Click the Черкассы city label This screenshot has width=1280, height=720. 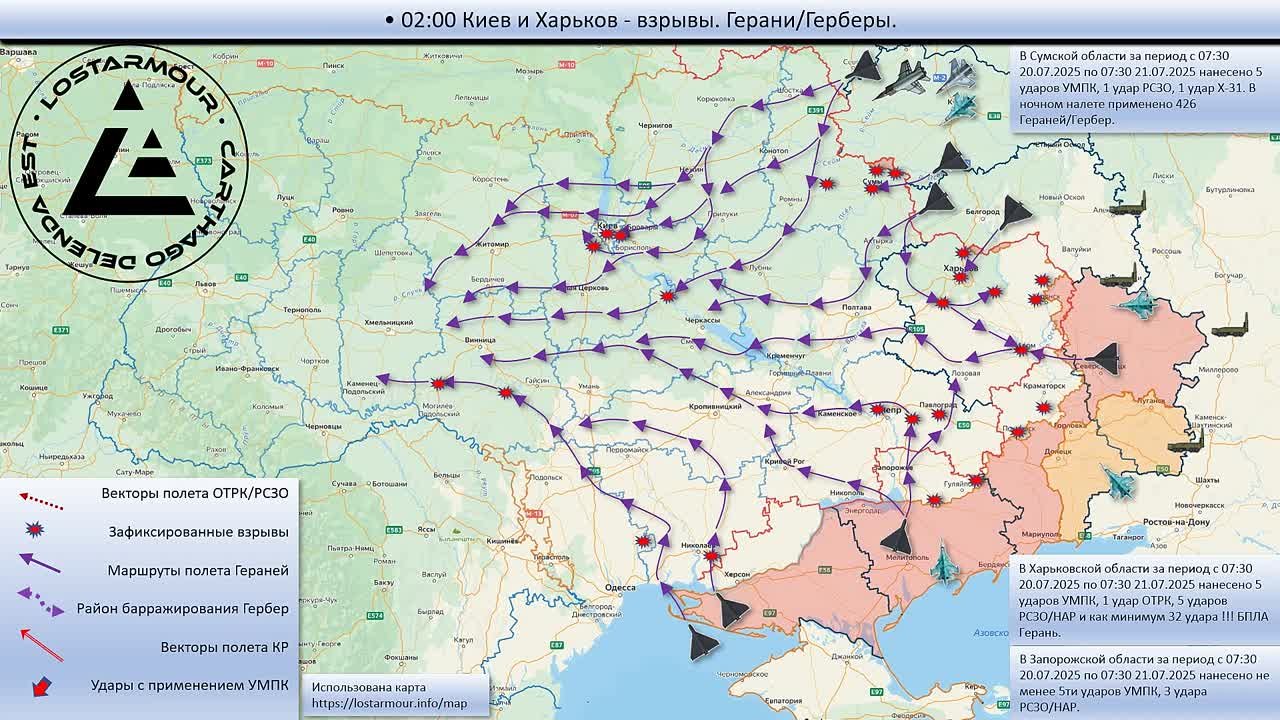click(x=702, y=320)
